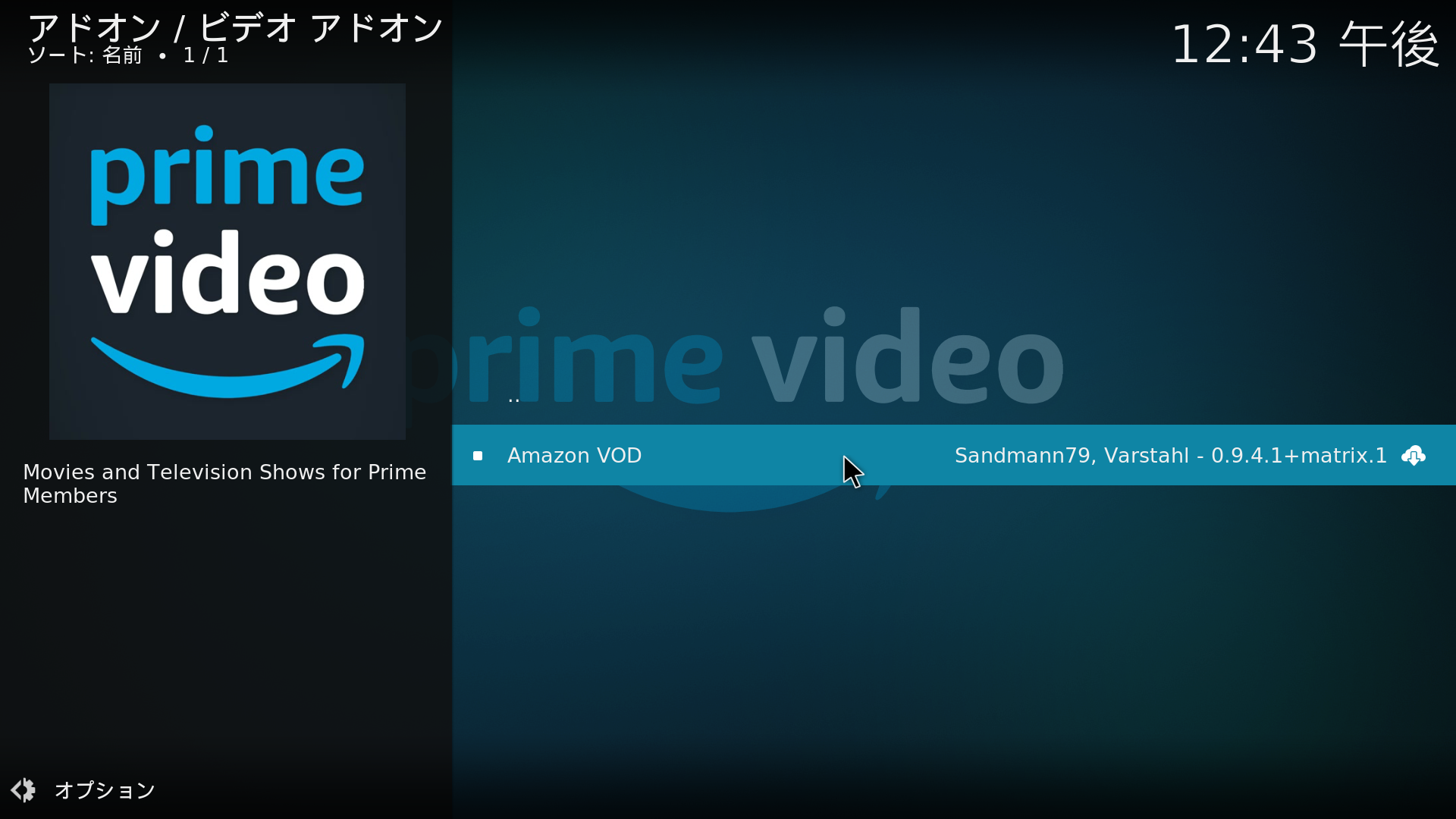Select the square bullet icon beside Amazon VOD
Viewport: 1456px width, 819px height.
pyautogui.click(x=478, y=455)
